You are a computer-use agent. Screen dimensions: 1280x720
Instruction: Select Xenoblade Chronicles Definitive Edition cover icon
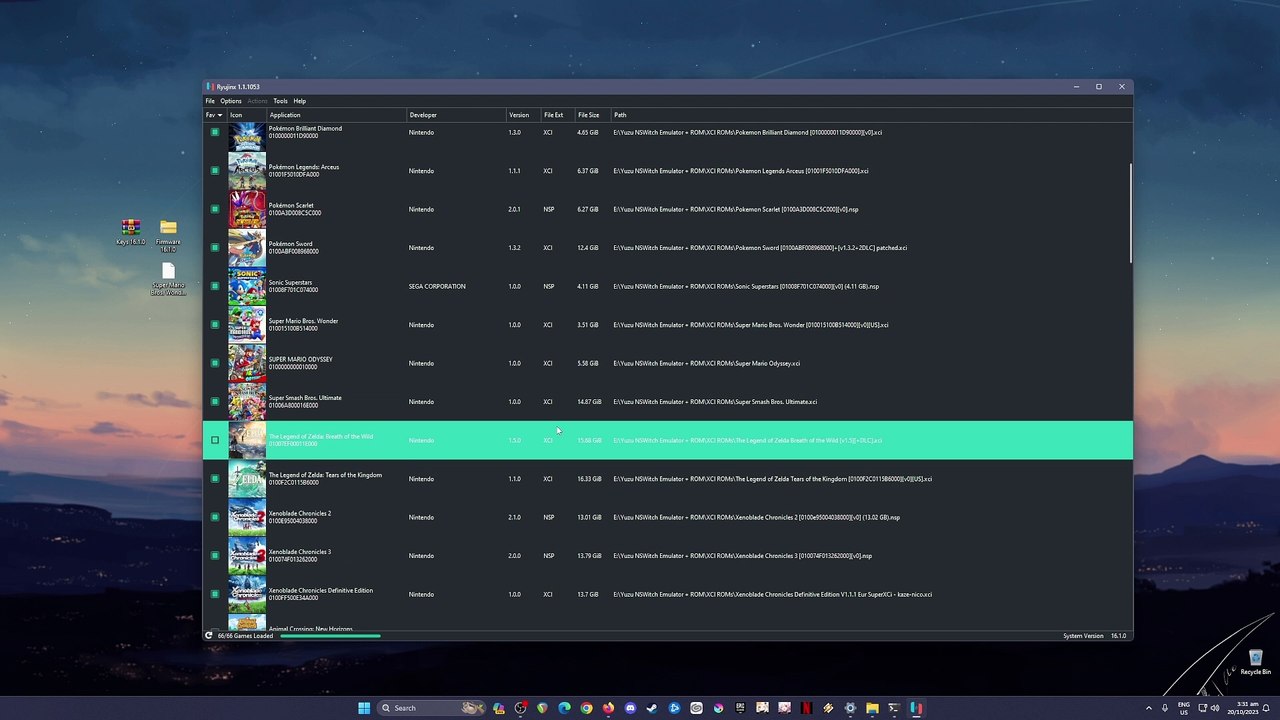(247, 594)
